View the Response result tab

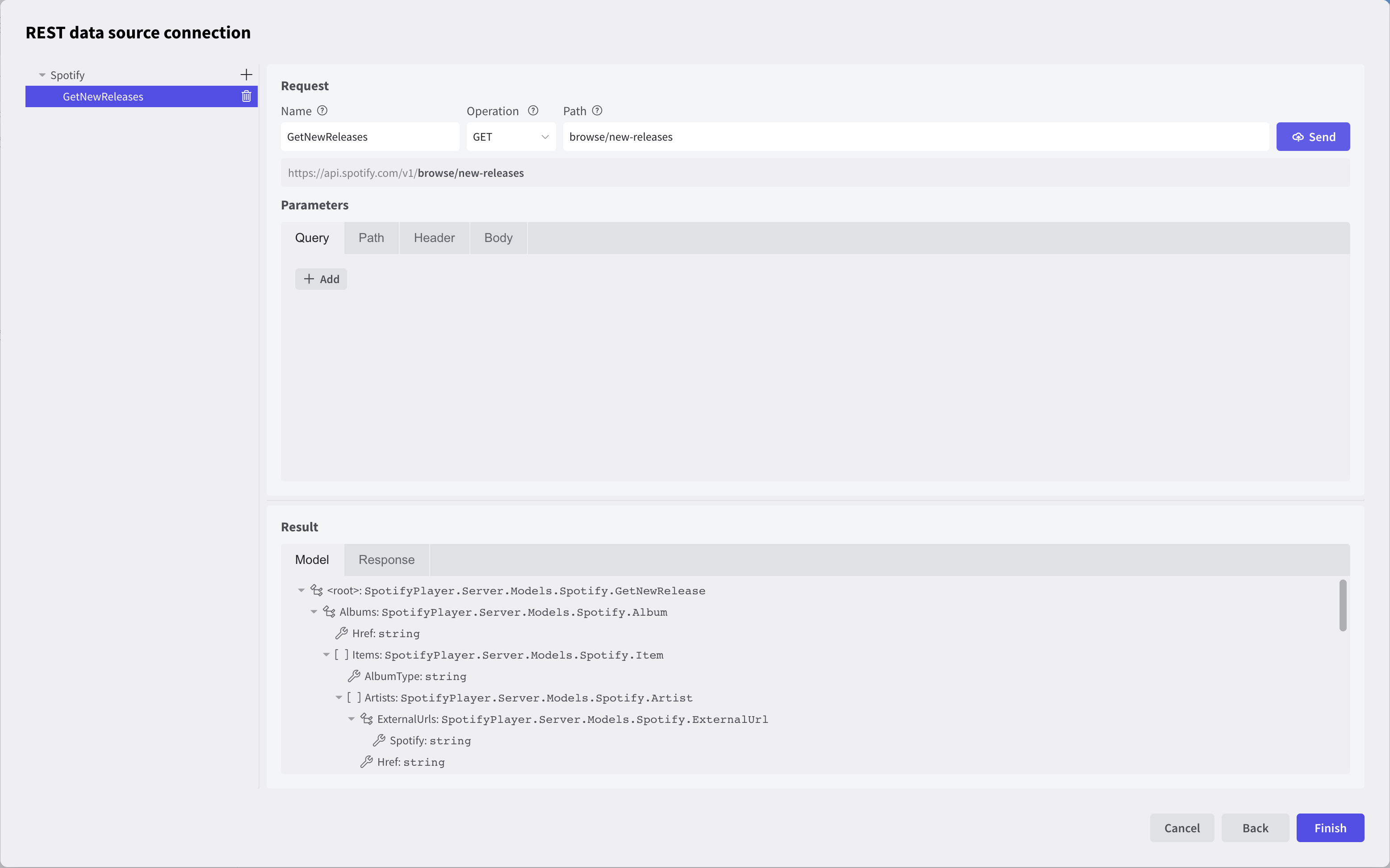(386, 560)
